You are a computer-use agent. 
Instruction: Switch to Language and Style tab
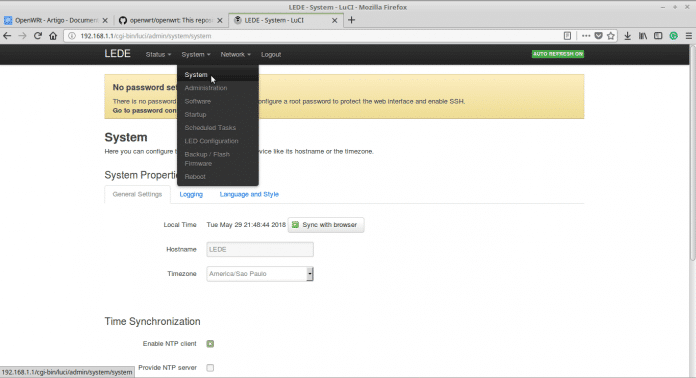pyautogui.click(x=249, y=194)
